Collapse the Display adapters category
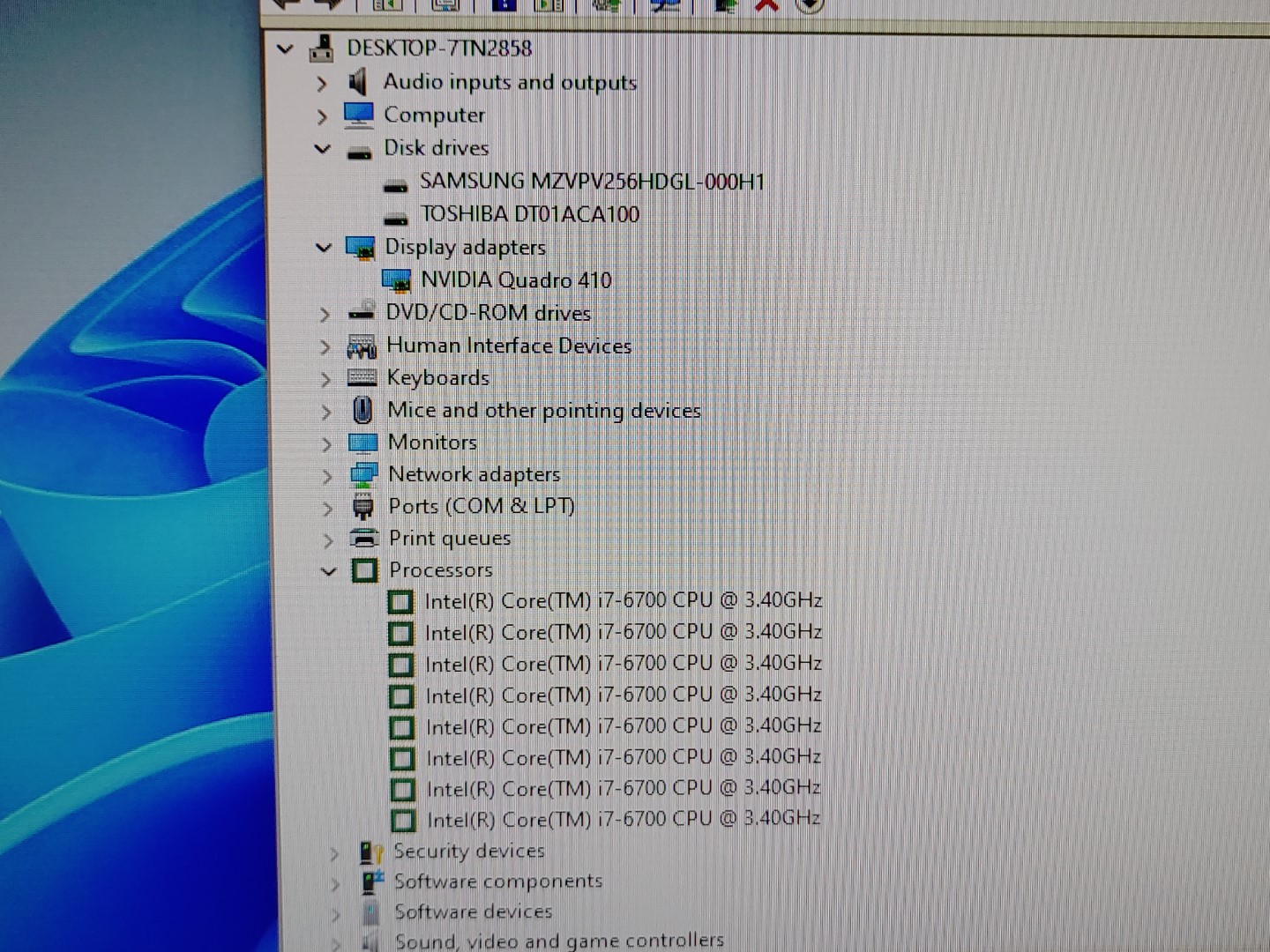The width and height of the screenshot is (1270, 952). [x=324, y=248]
